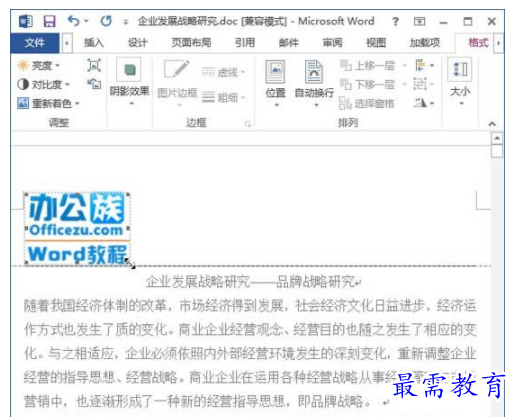
Task: Open the 阴影效果 shadow effects button
Action: point(129,82)
